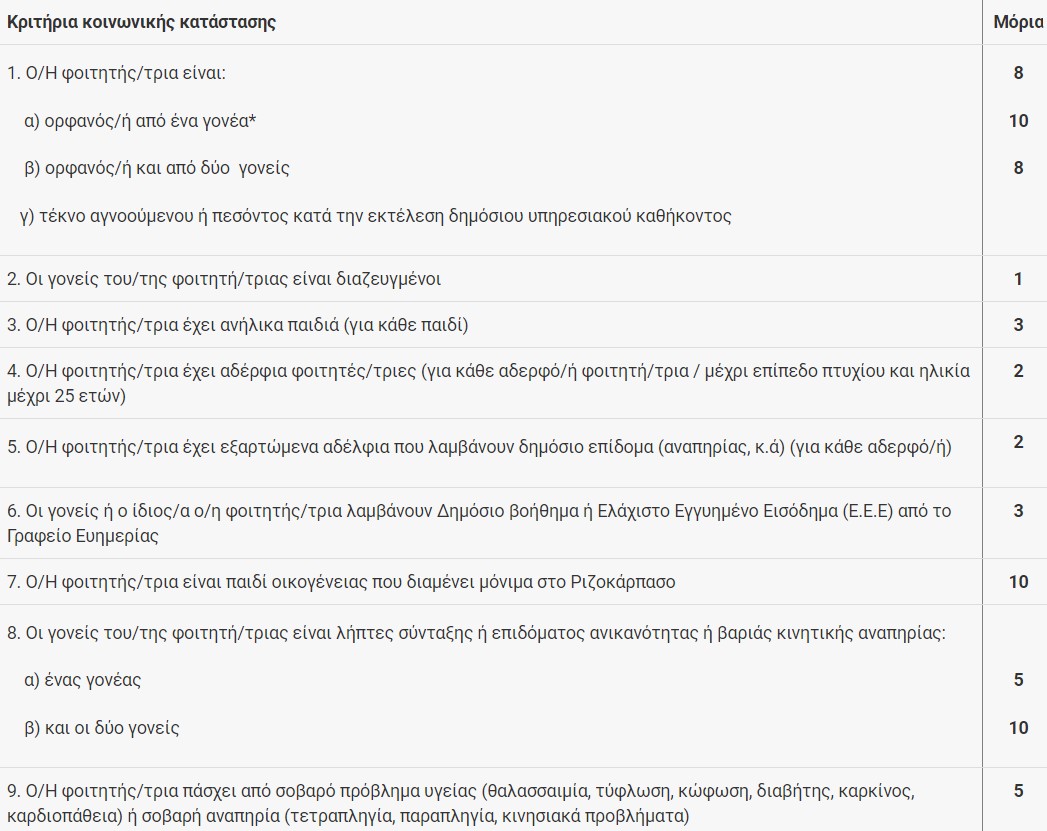The width and height of the screenshot is (1047, 831).
Task: Click the points value for the Ριζοκάρπασο row
Action: (x=1018, y=581)
